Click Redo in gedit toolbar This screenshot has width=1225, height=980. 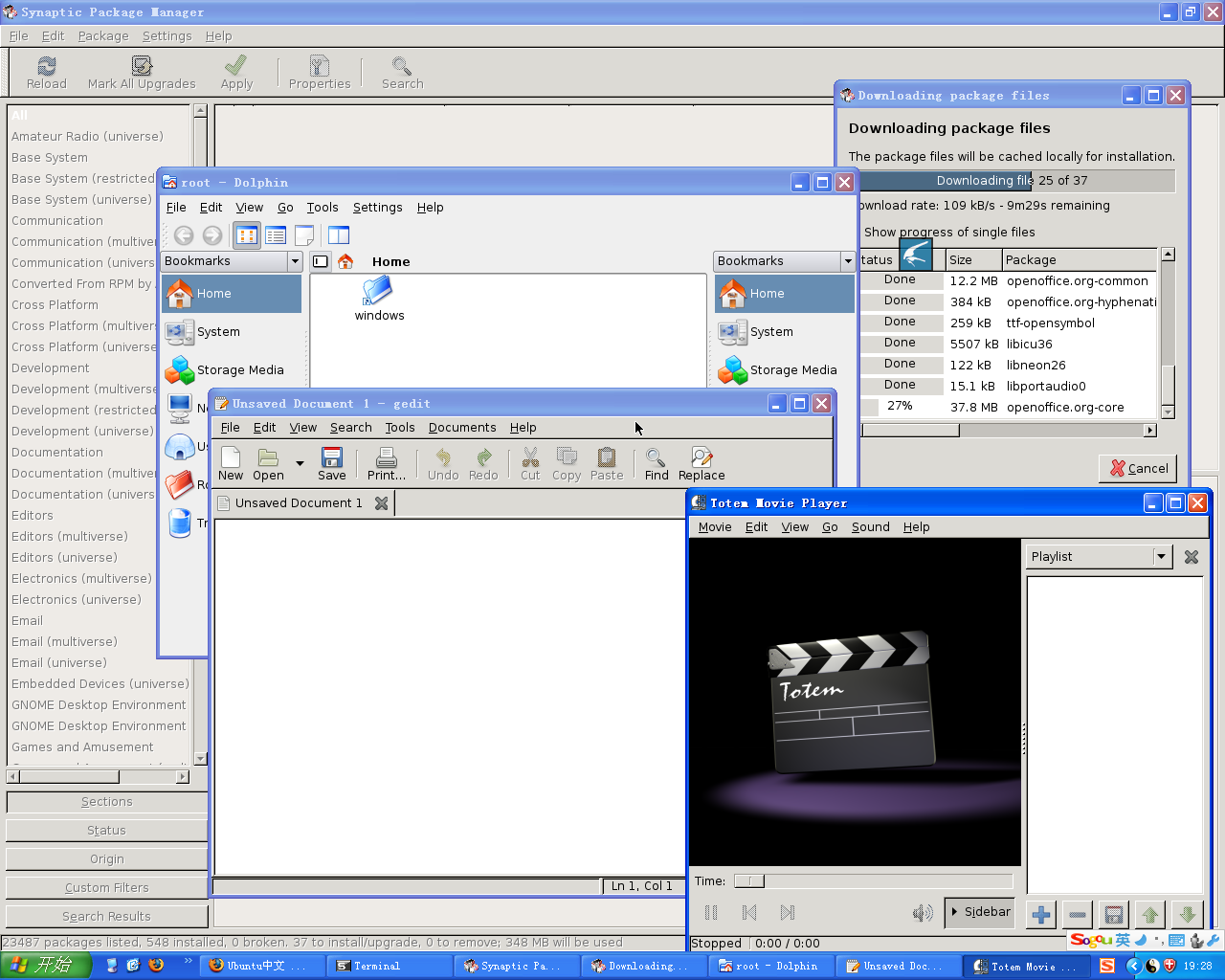483,464
